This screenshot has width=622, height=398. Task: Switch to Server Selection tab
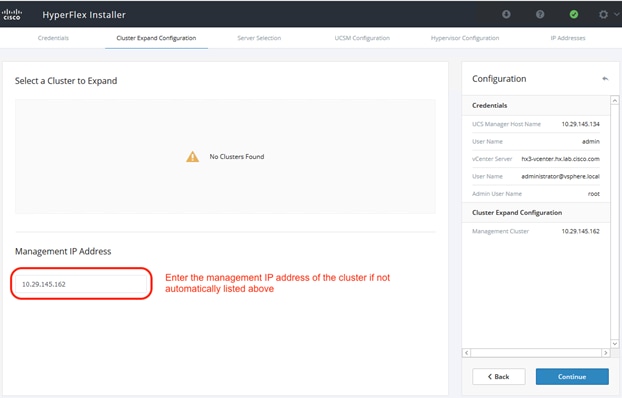tap(259, 38)
